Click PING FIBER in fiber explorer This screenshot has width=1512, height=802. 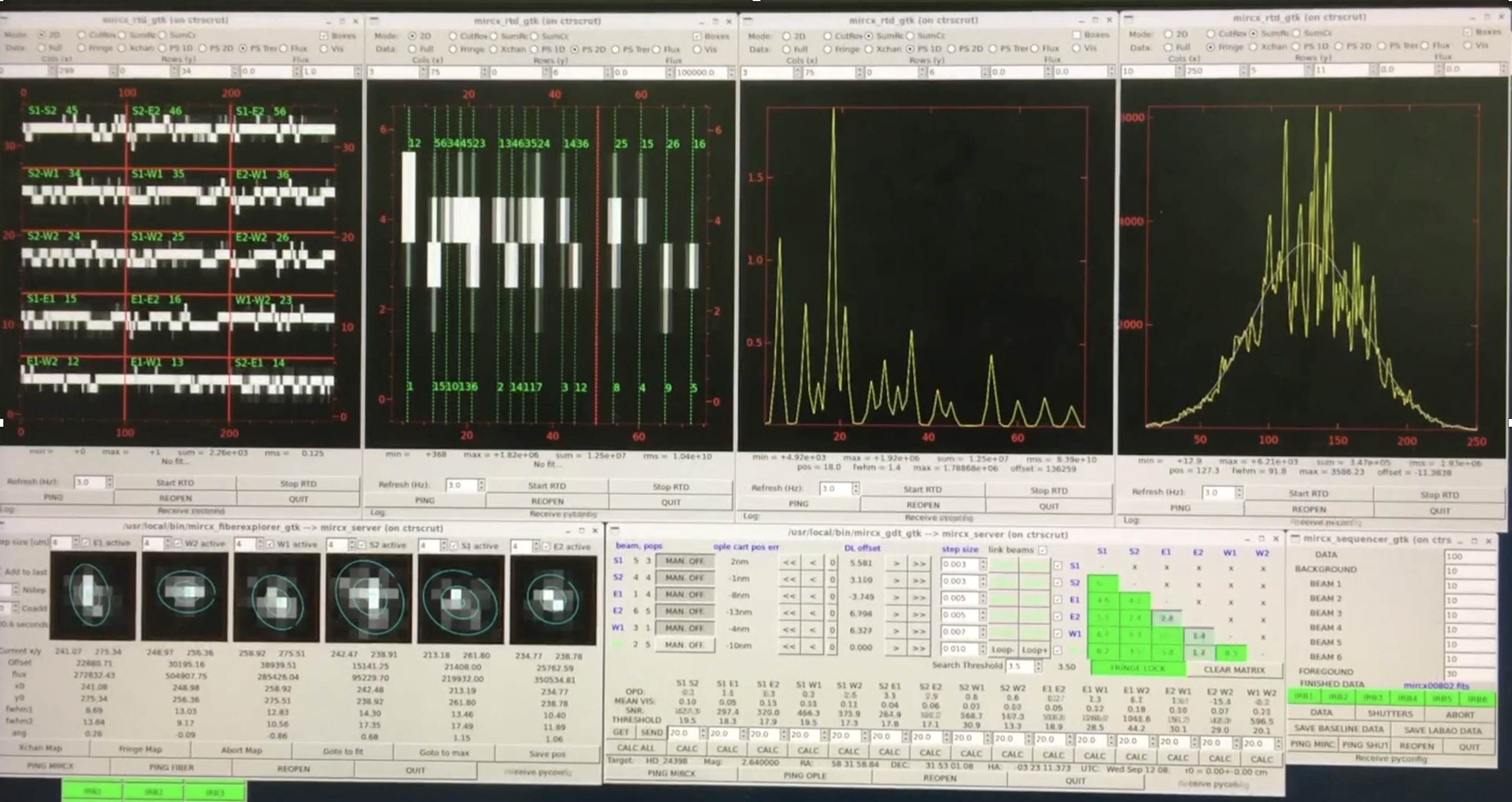(x=171, y=767)
